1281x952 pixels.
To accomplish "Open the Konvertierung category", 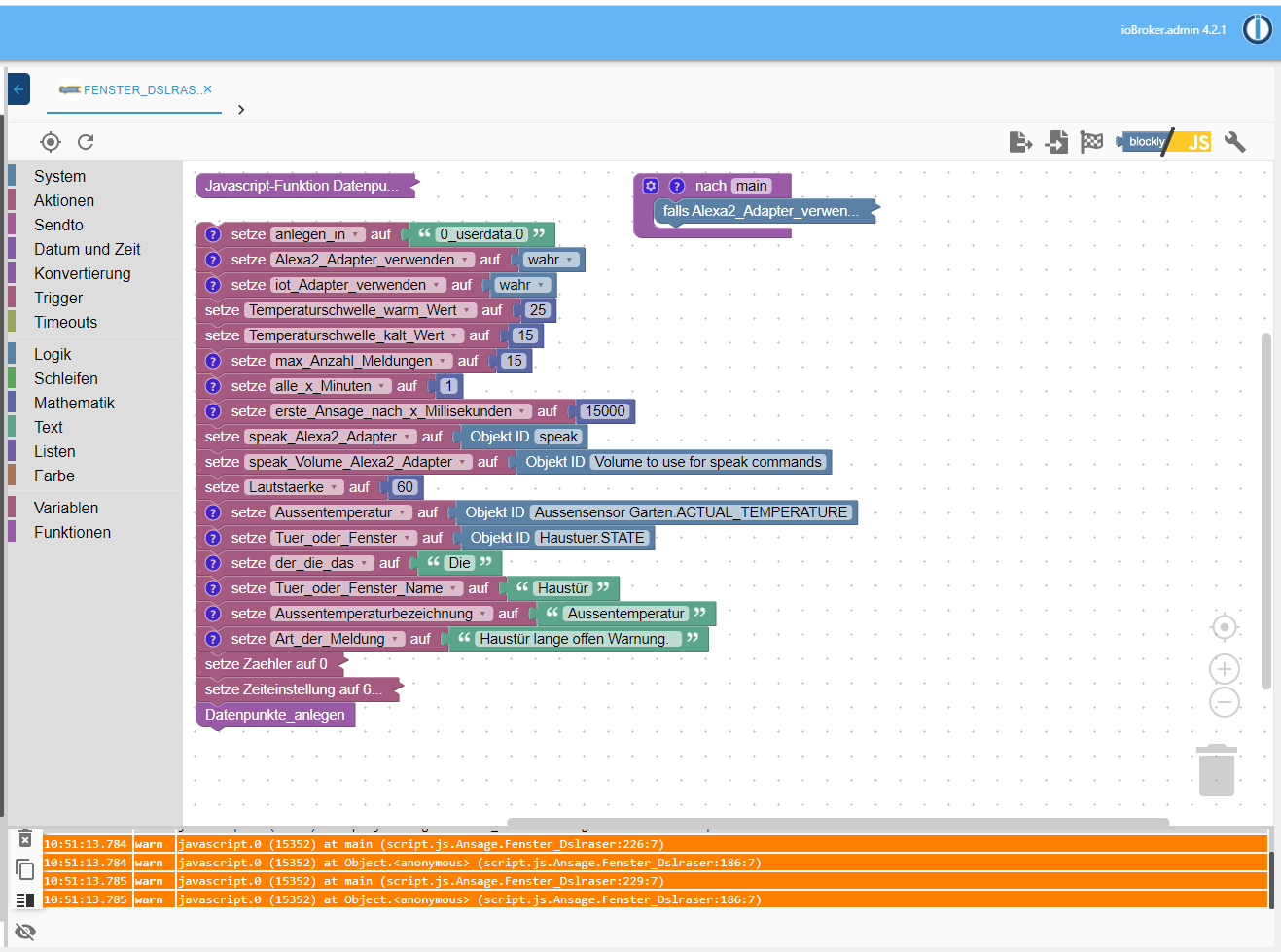I will [82, 273].
